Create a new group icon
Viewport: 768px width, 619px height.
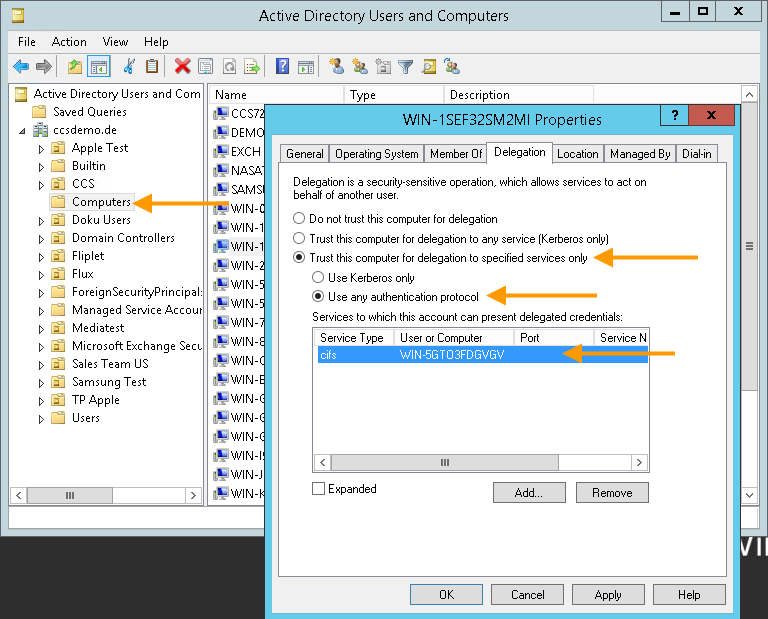tap(360, 66)
